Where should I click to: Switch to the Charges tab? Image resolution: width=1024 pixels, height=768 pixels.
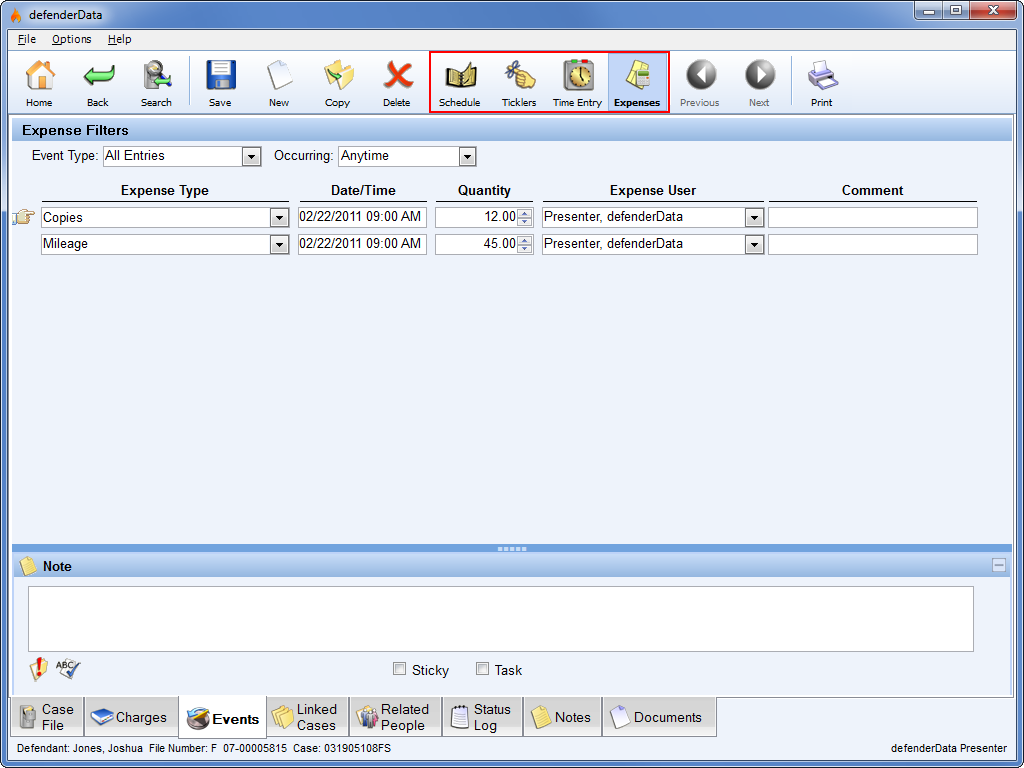(x=130, y=717)
